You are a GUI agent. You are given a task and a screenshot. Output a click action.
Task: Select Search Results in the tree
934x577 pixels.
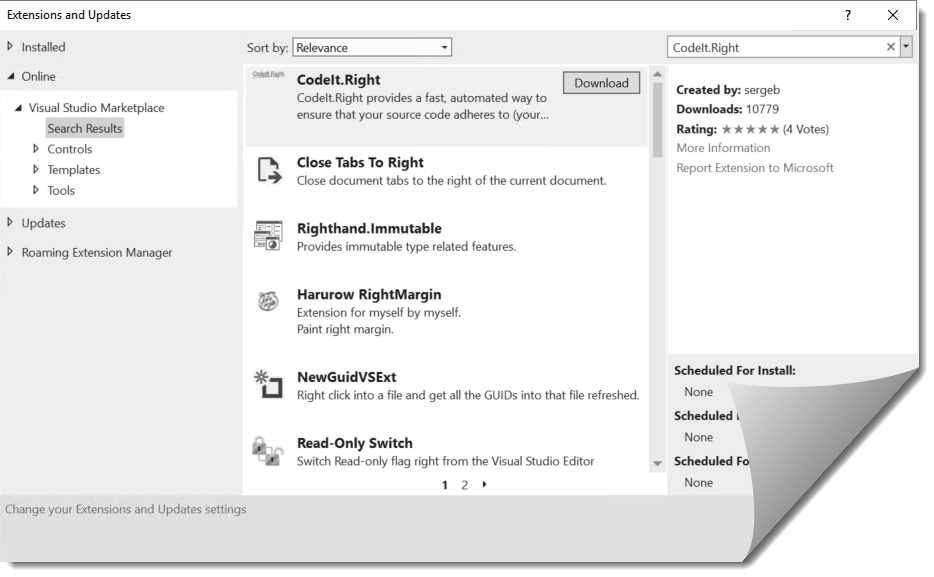[x=85, y=128]
